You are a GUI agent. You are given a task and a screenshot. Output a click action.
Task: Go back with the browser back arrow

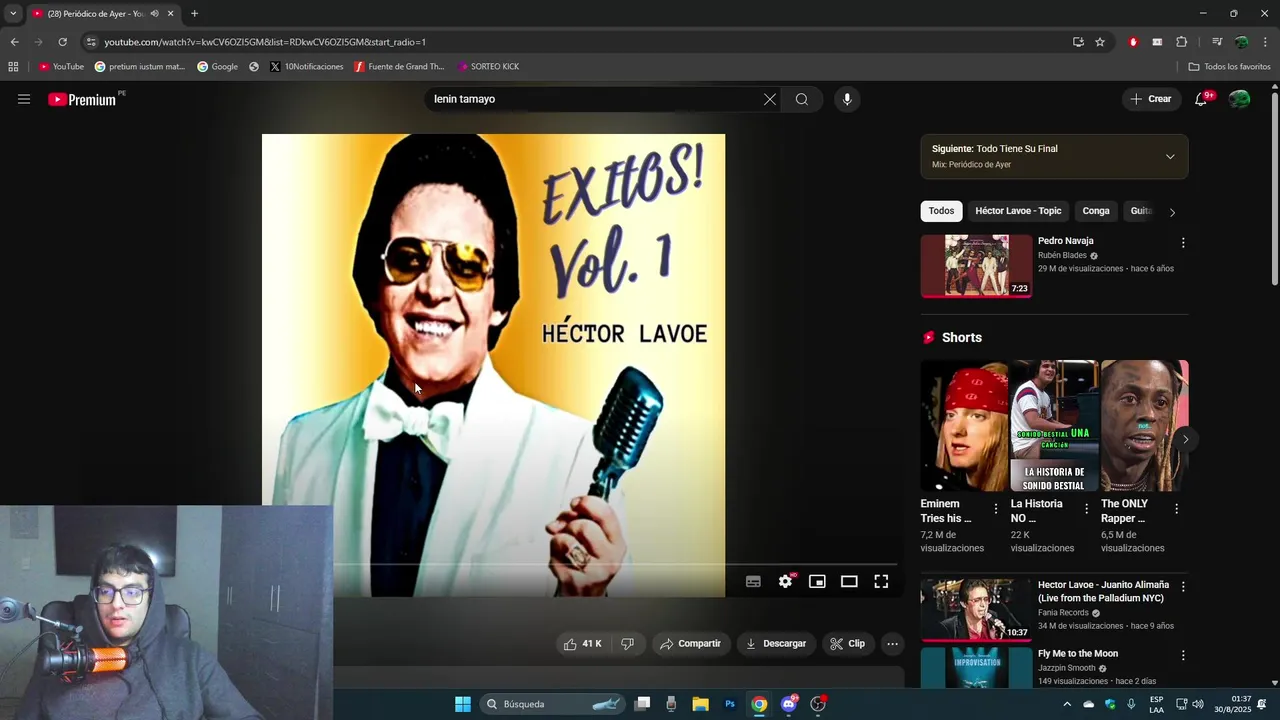[x=14, y=42]
